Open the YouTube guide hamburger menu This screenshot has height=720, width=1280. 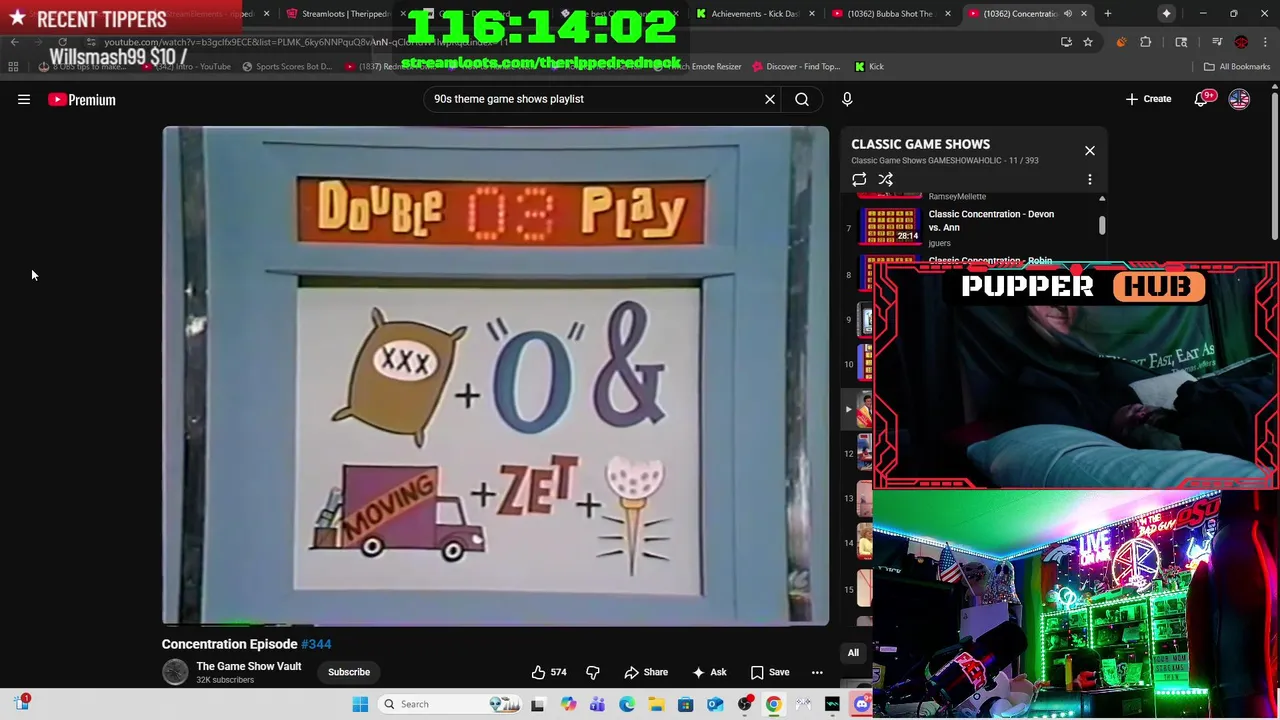[x=24, y=99]
